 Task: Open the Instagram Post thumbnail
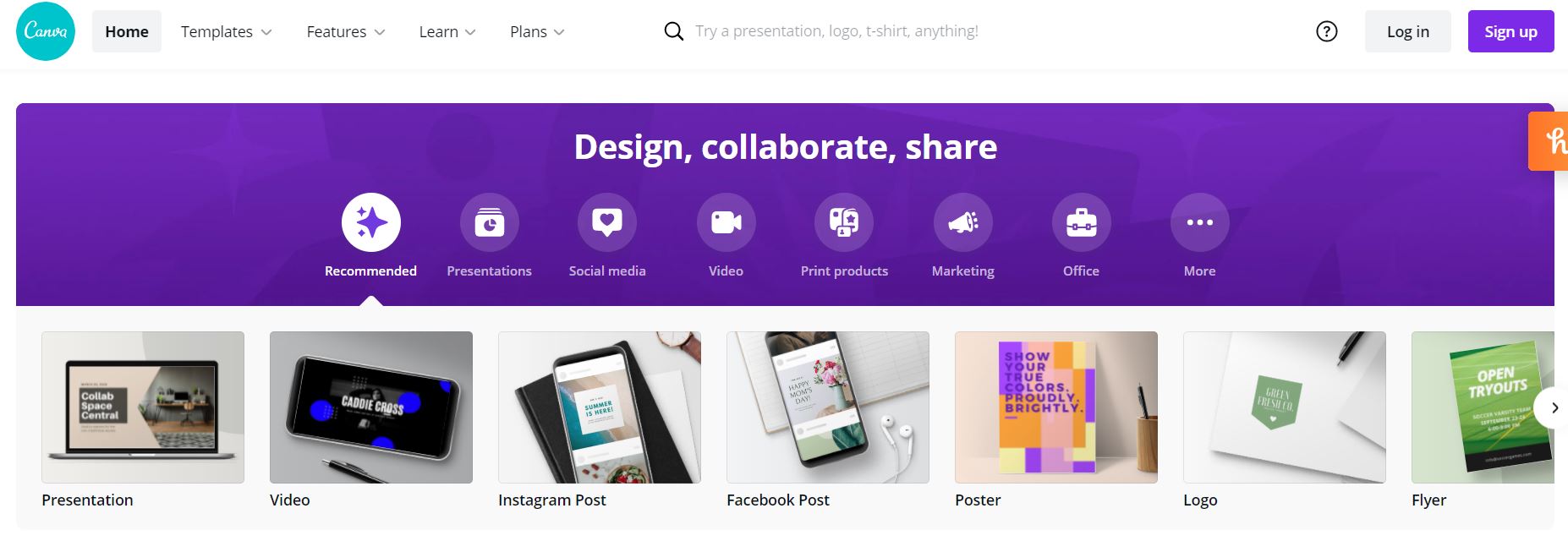[599, 407]
